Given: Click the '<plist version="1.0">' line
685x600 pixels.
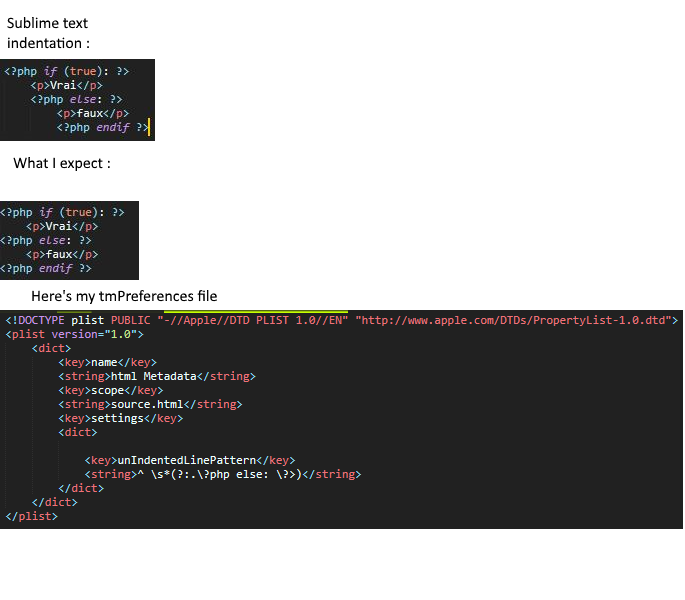Looking at the screenshot, I should (74, 334).
